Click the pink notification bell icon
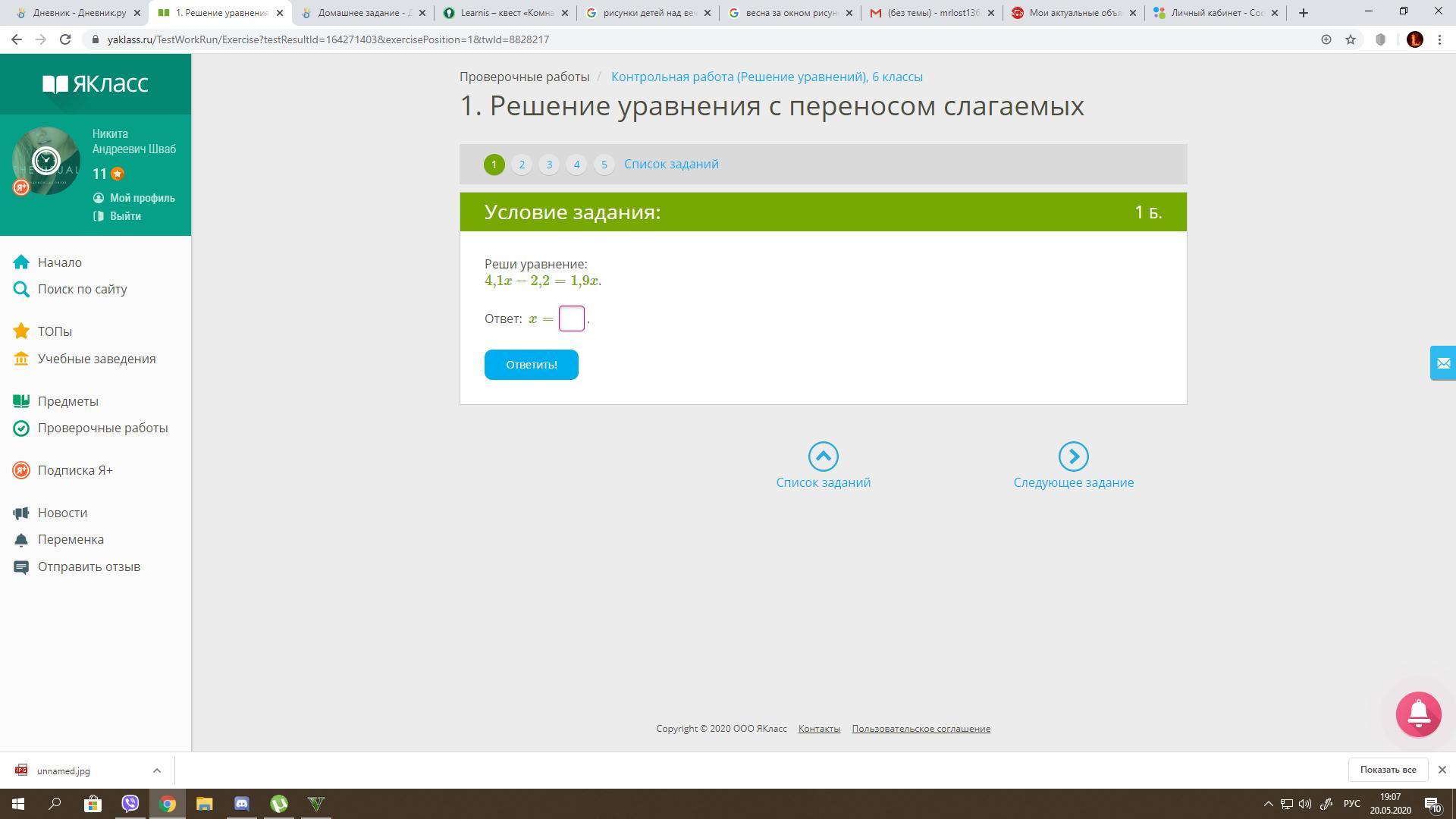The image size is (1456, 819). [1418, 714]
